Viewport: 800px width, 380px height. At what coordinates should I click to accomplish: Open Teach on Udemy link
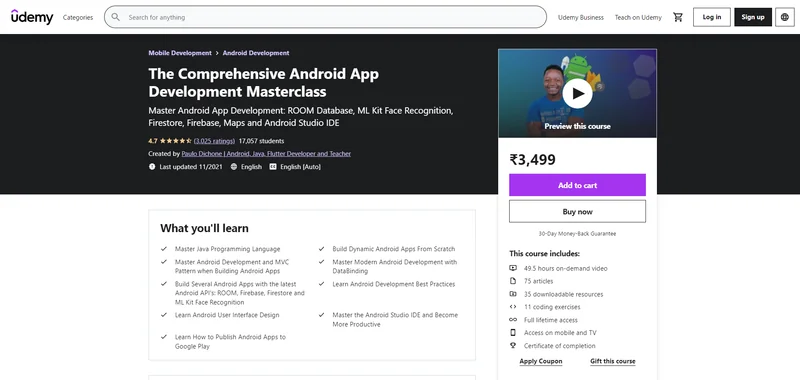tap(638, 17)
